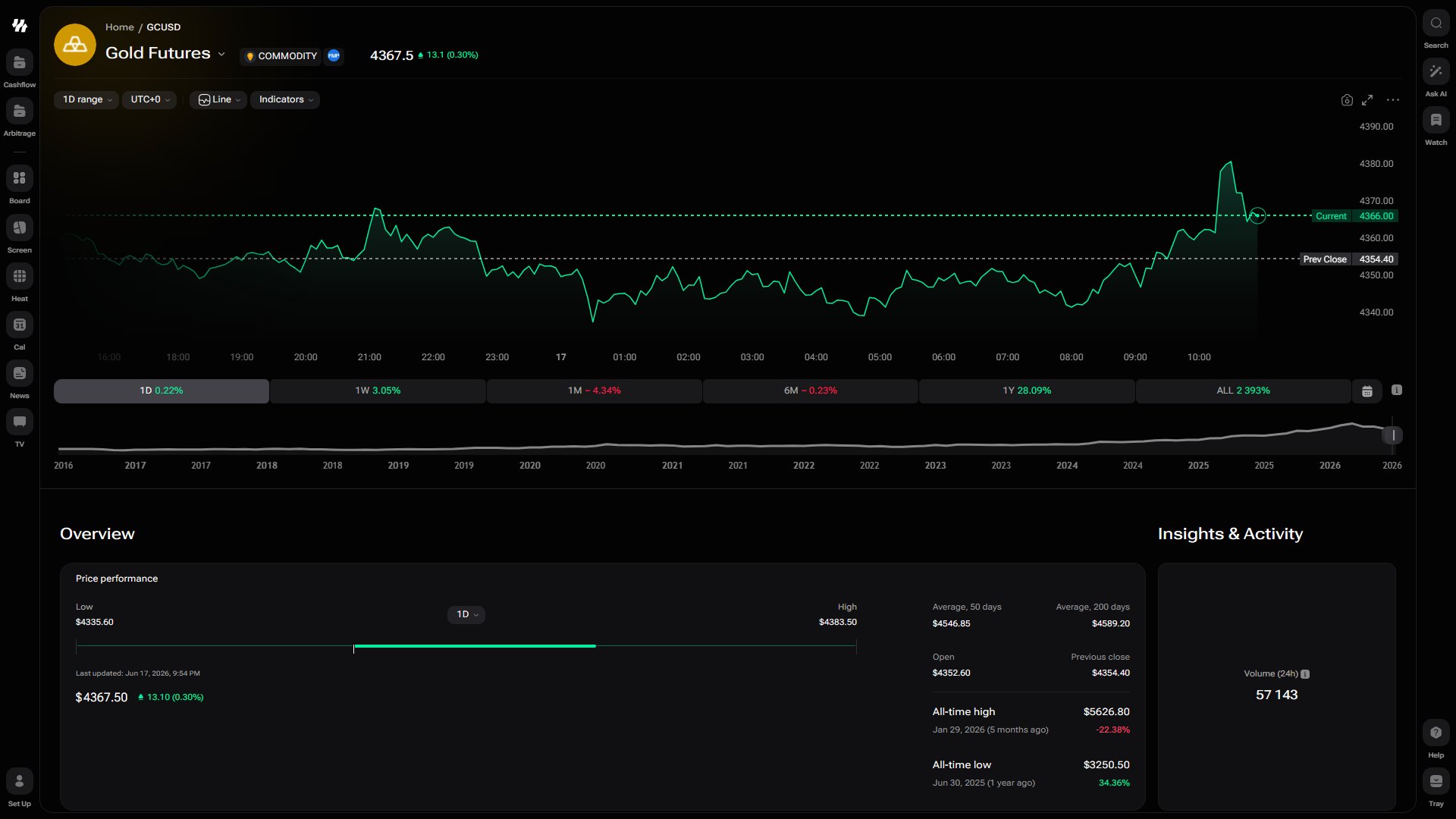
Task: Click the COMMODITY tag
Action: (281, 56)
